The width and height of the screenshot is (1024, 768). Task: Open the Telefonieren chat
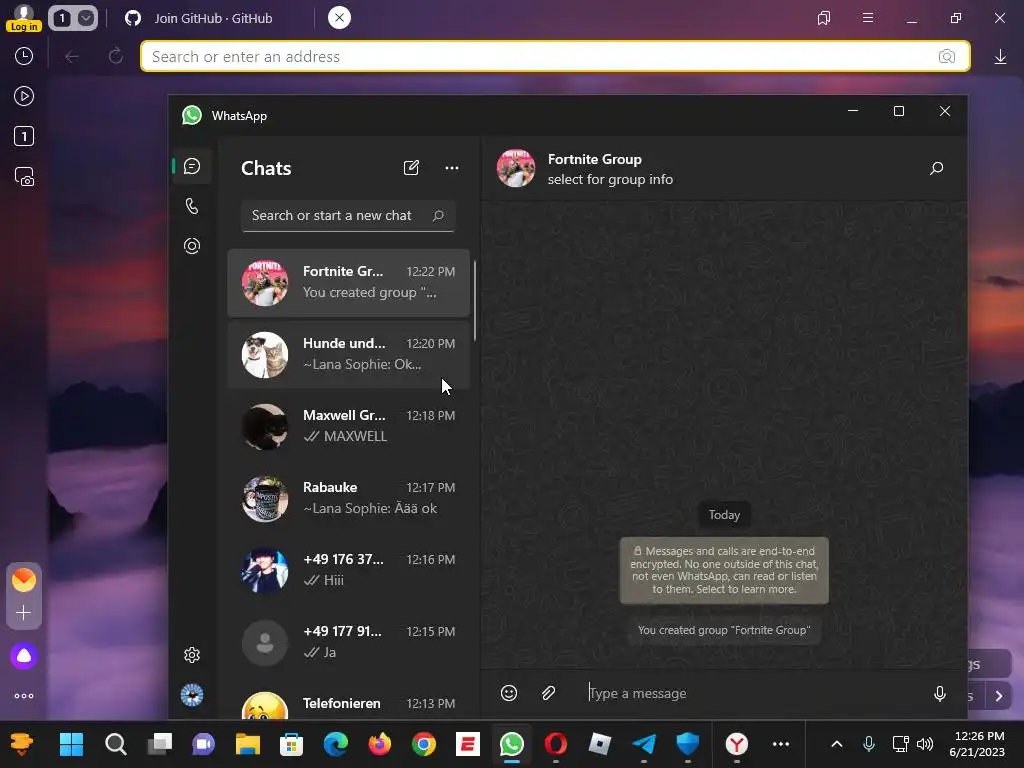[349, 703]
